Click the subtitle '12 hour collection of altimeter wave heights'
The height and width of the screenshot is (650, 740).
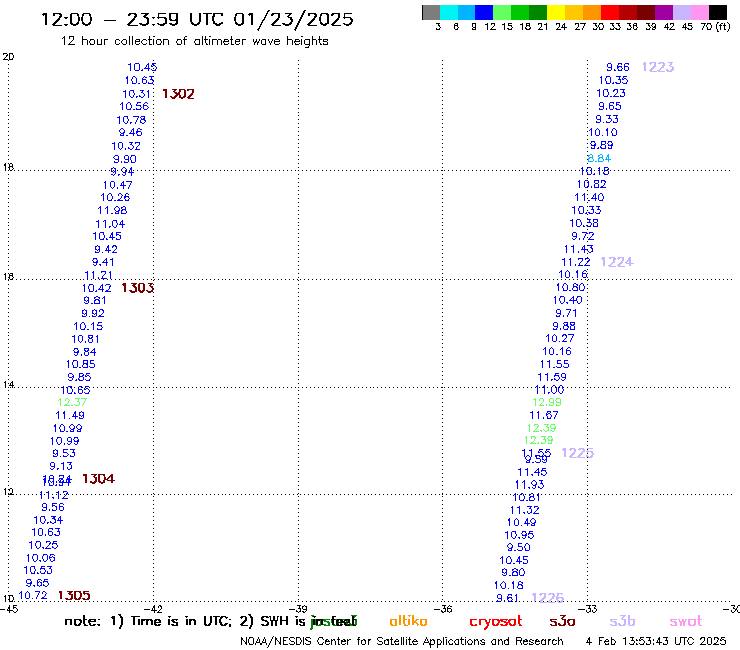(194, 41)
